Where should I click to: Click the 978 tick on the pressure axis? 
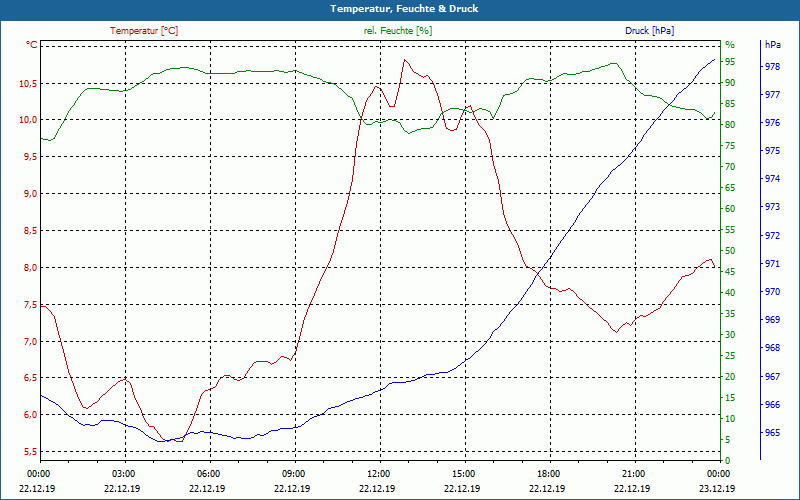773,66
